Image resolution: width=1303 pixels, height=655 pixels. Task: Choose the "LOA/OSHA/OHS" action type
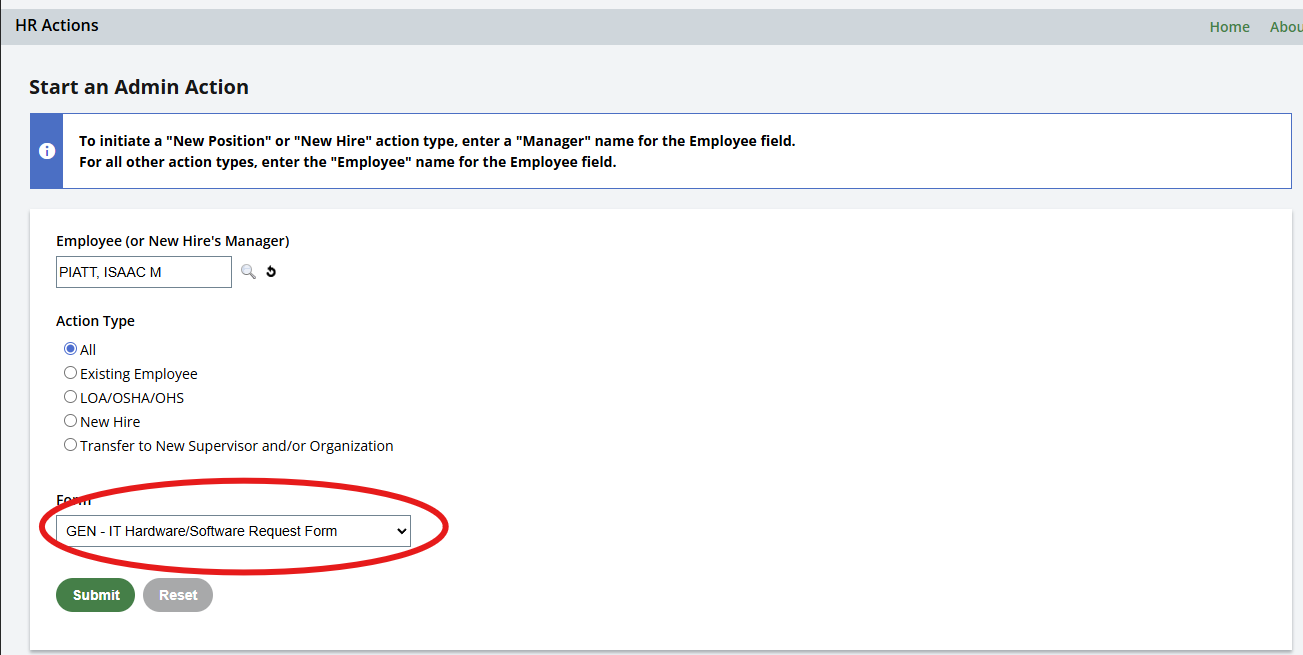tap(70, 397)
